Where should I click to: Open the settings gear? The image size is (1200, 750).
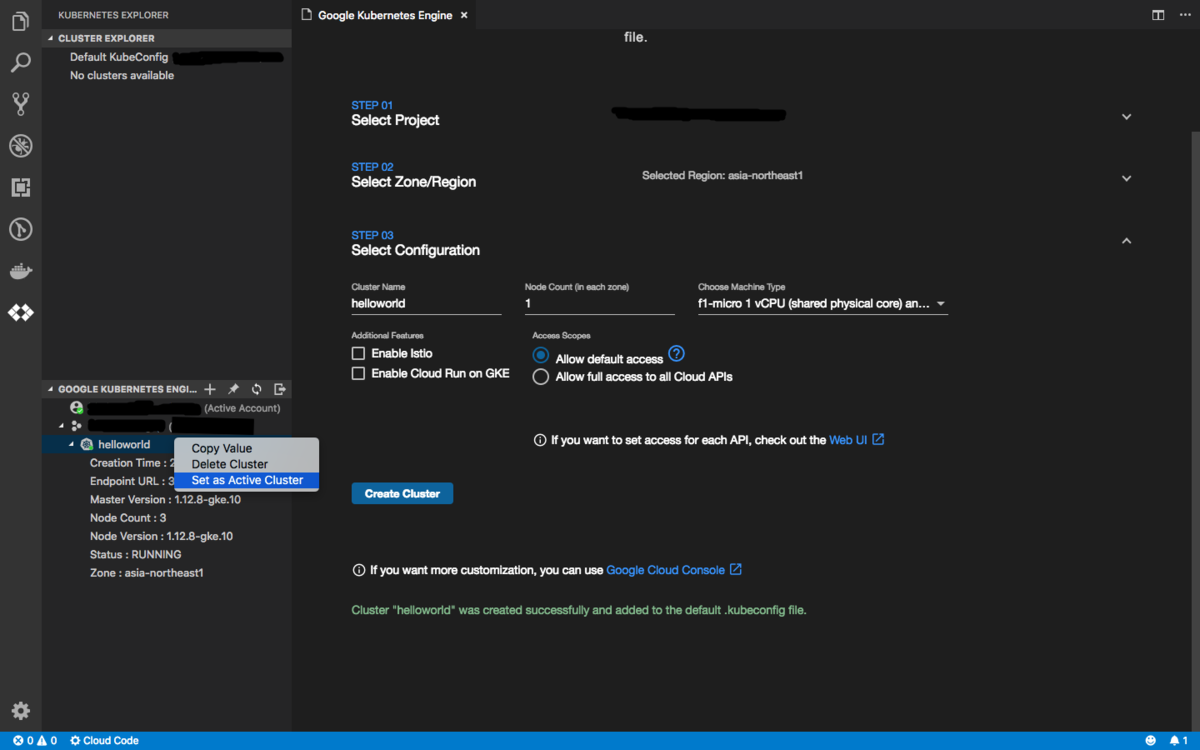tap(20, 710)
